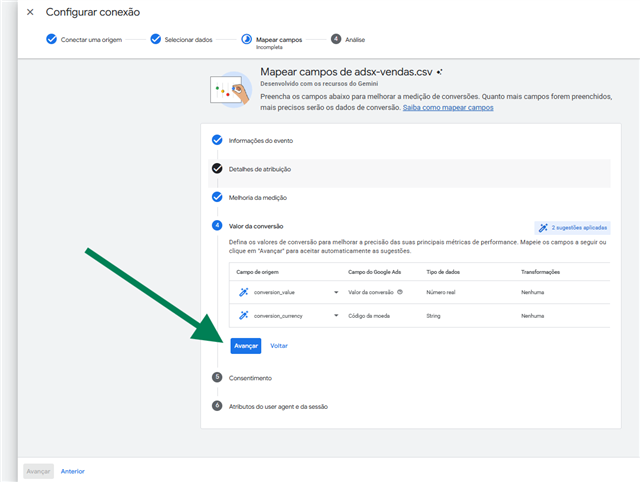The height and width of the screenshot is (482, 640).
Task: Click Nenhuma in the conversion_value row
Action: [x=532, y=292]
